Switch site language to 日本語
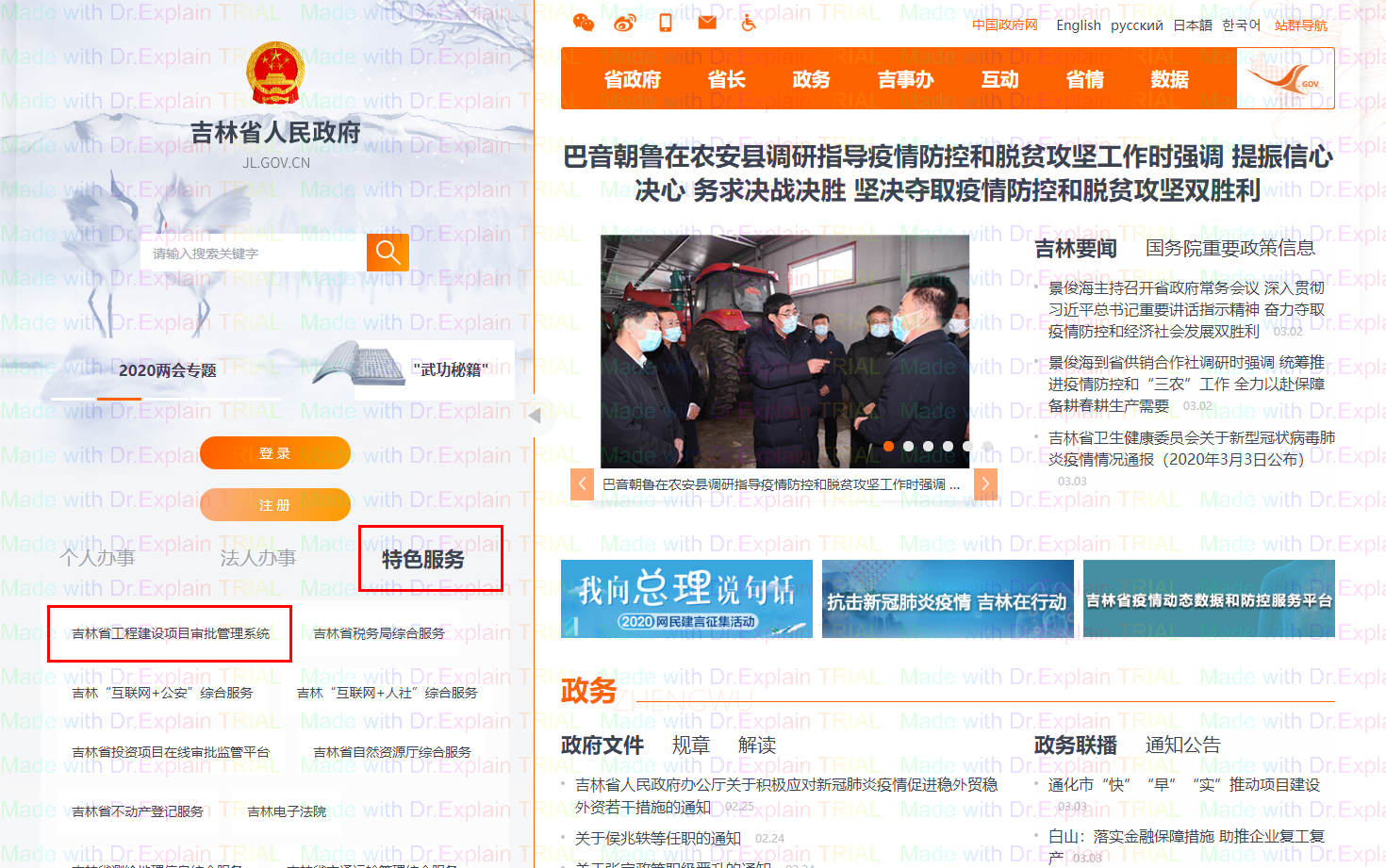Viewport: 1386px width, 868px height. [x=1193, y=25]
